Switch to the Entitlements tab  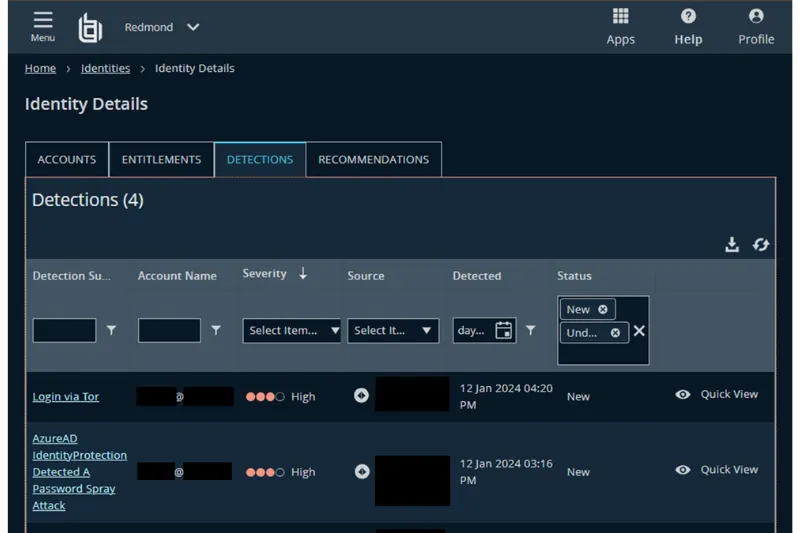click(x=161, y=160)
